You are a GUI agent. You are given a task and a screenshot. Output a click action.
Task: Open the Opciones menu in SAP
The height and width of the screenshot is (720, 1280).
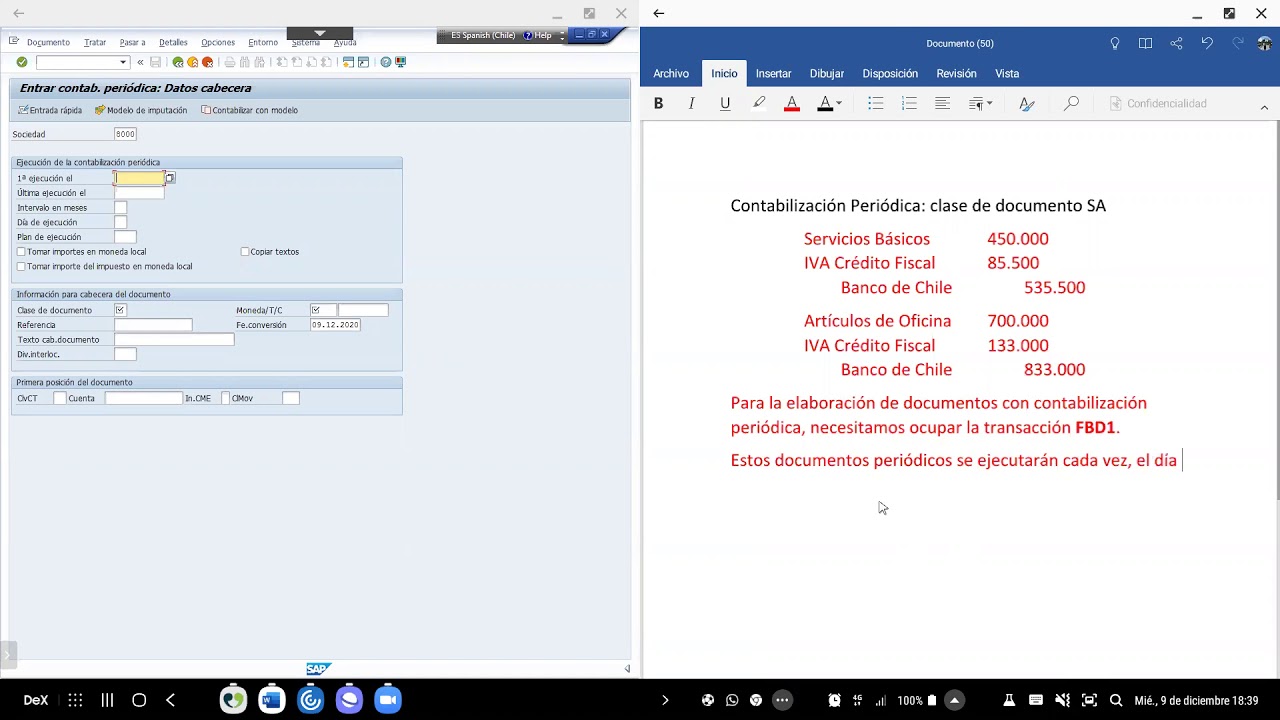click(218, 42)
